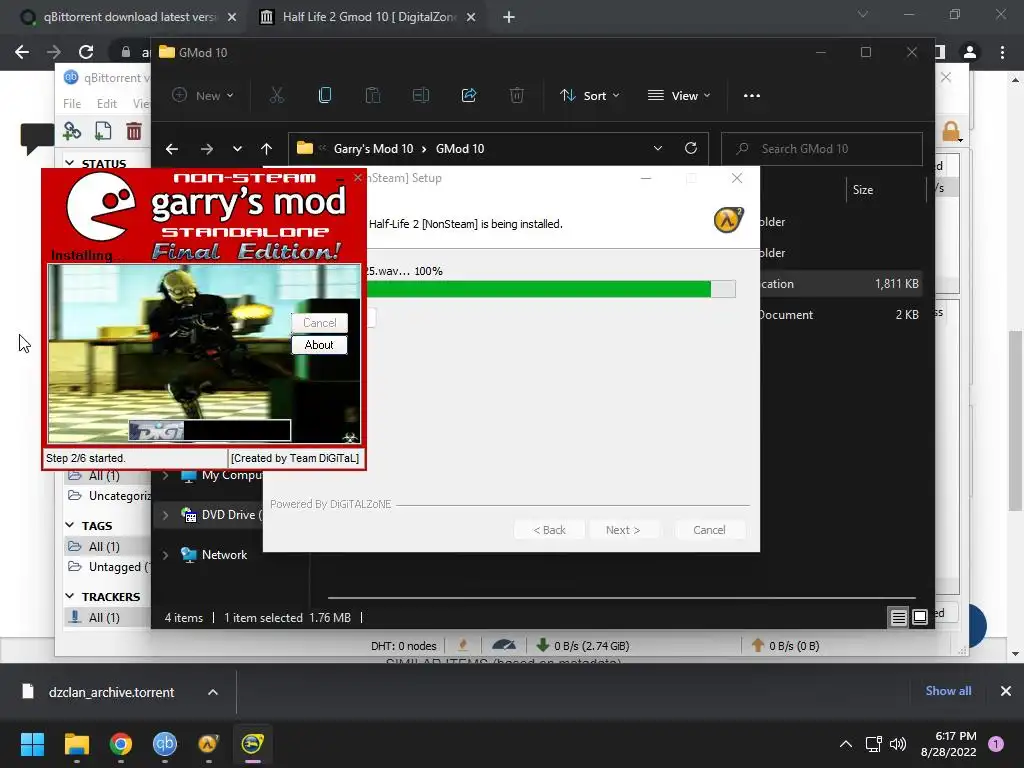Go up one folder level in Explorer

click(266, 149)
